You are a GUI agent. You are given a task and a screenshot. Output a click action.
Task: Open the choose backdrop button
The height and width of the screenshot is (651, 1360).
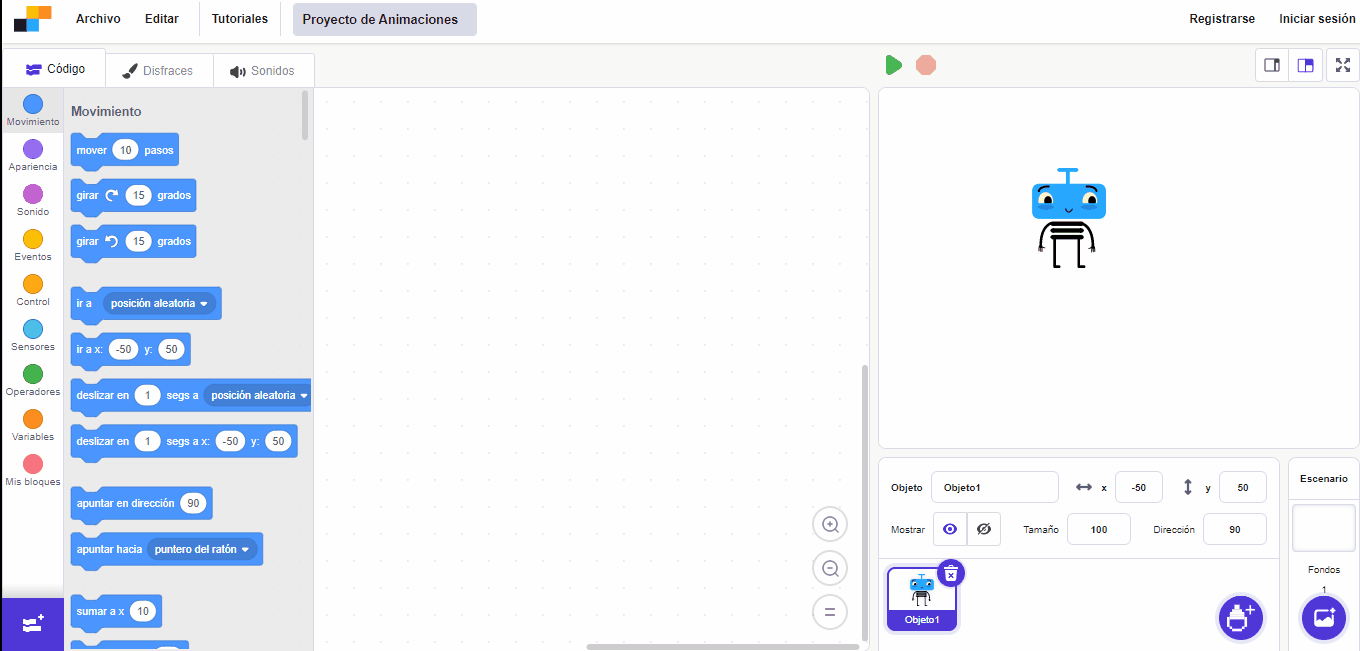pos(1324,617)
